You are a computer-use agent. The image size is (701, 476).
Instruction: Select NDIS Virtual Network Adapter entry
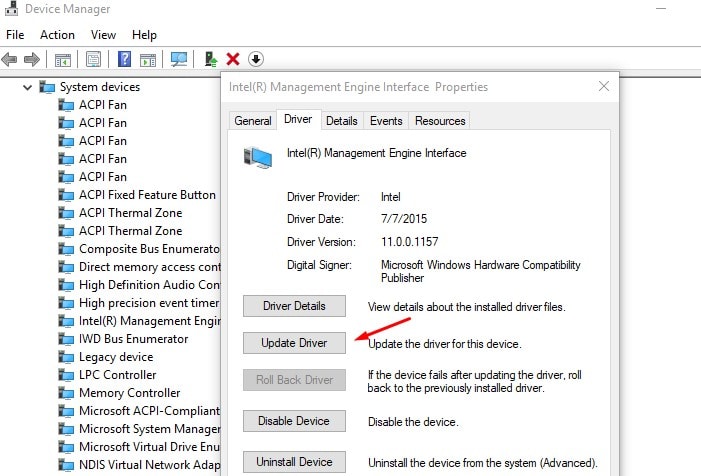coord(149,465)
